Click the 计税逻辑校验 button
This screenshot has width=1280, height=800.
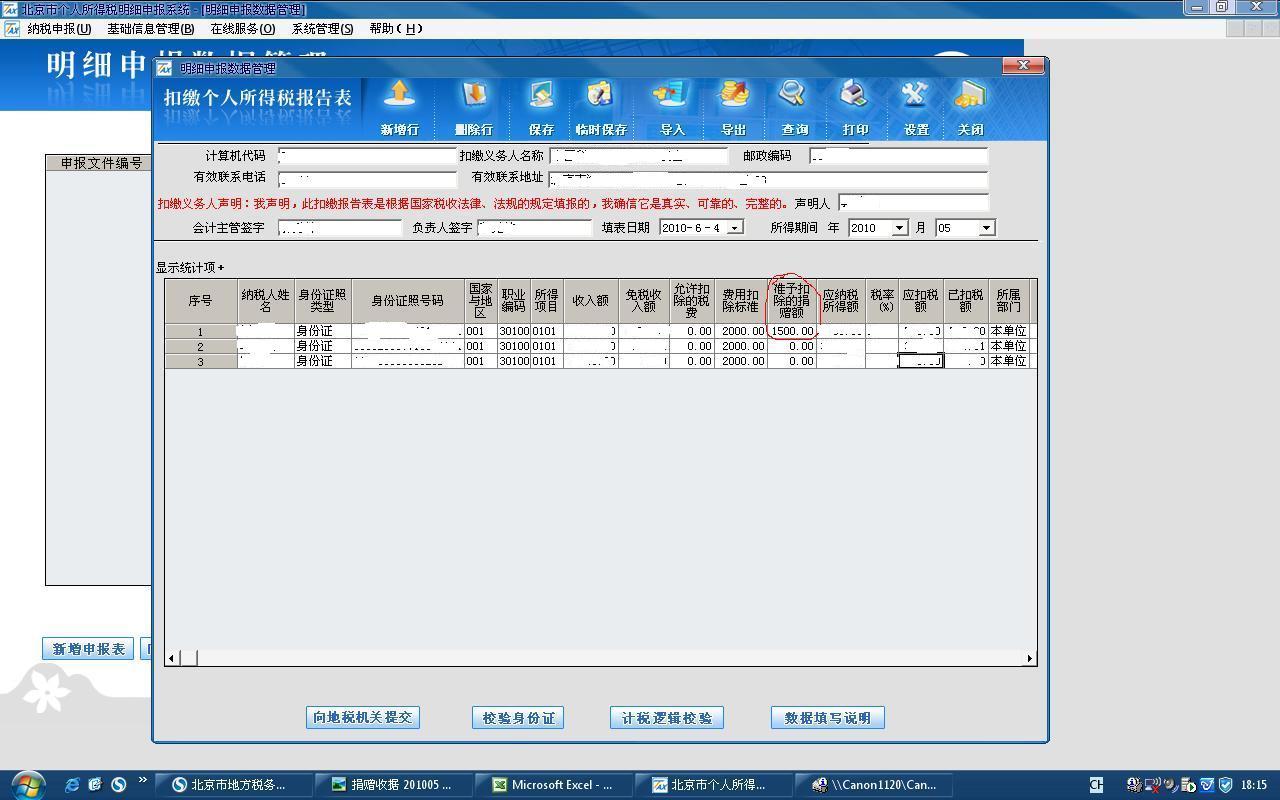pyautogui.click(x=666, y=718)
